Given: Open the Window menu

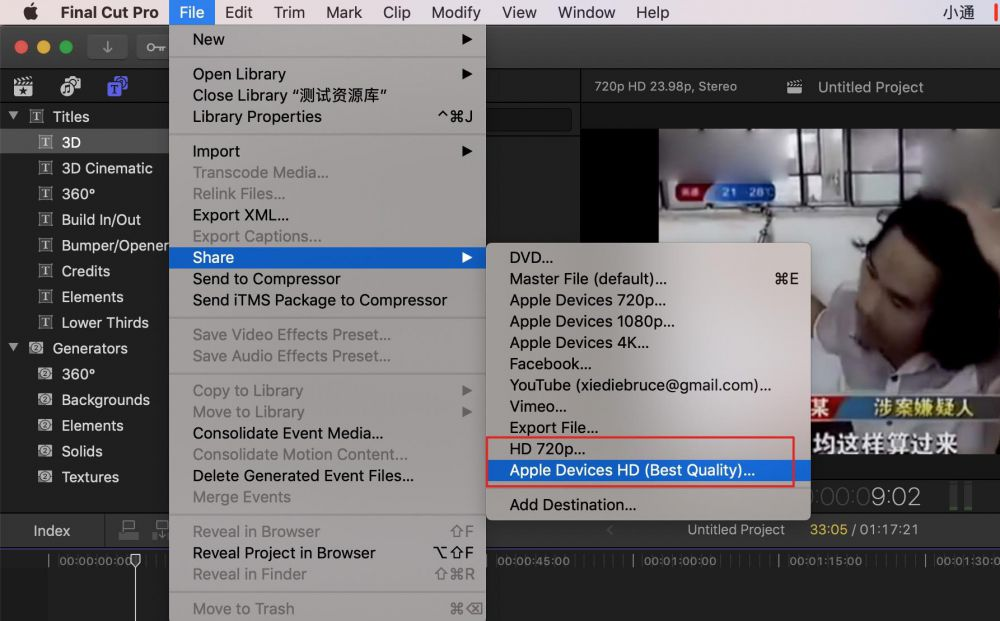Looking at the screenshot, I should (x=586, y=12).
